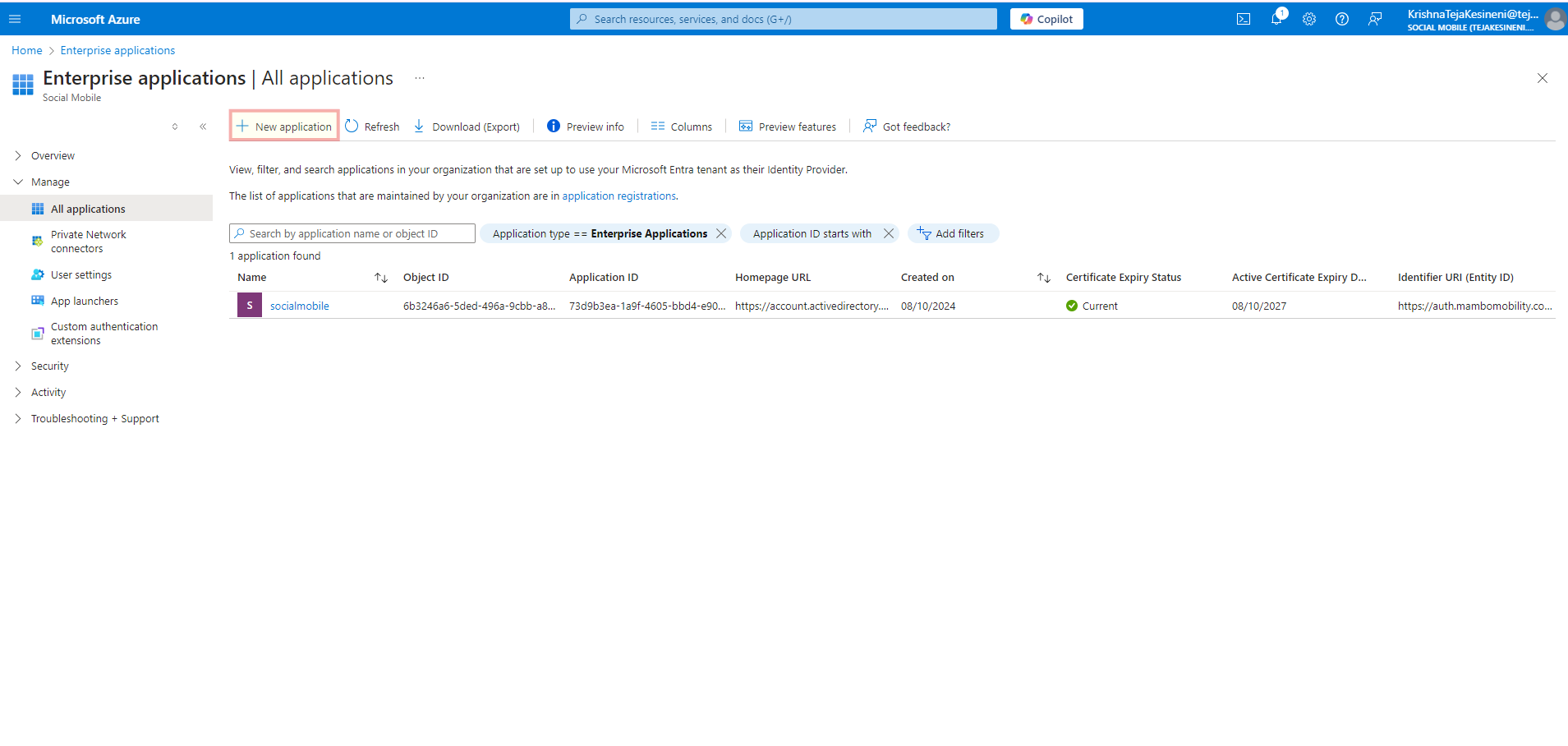The image size is (1568, 746).
Task: Open the socialmobile application link
Action: tap(300, 306)
